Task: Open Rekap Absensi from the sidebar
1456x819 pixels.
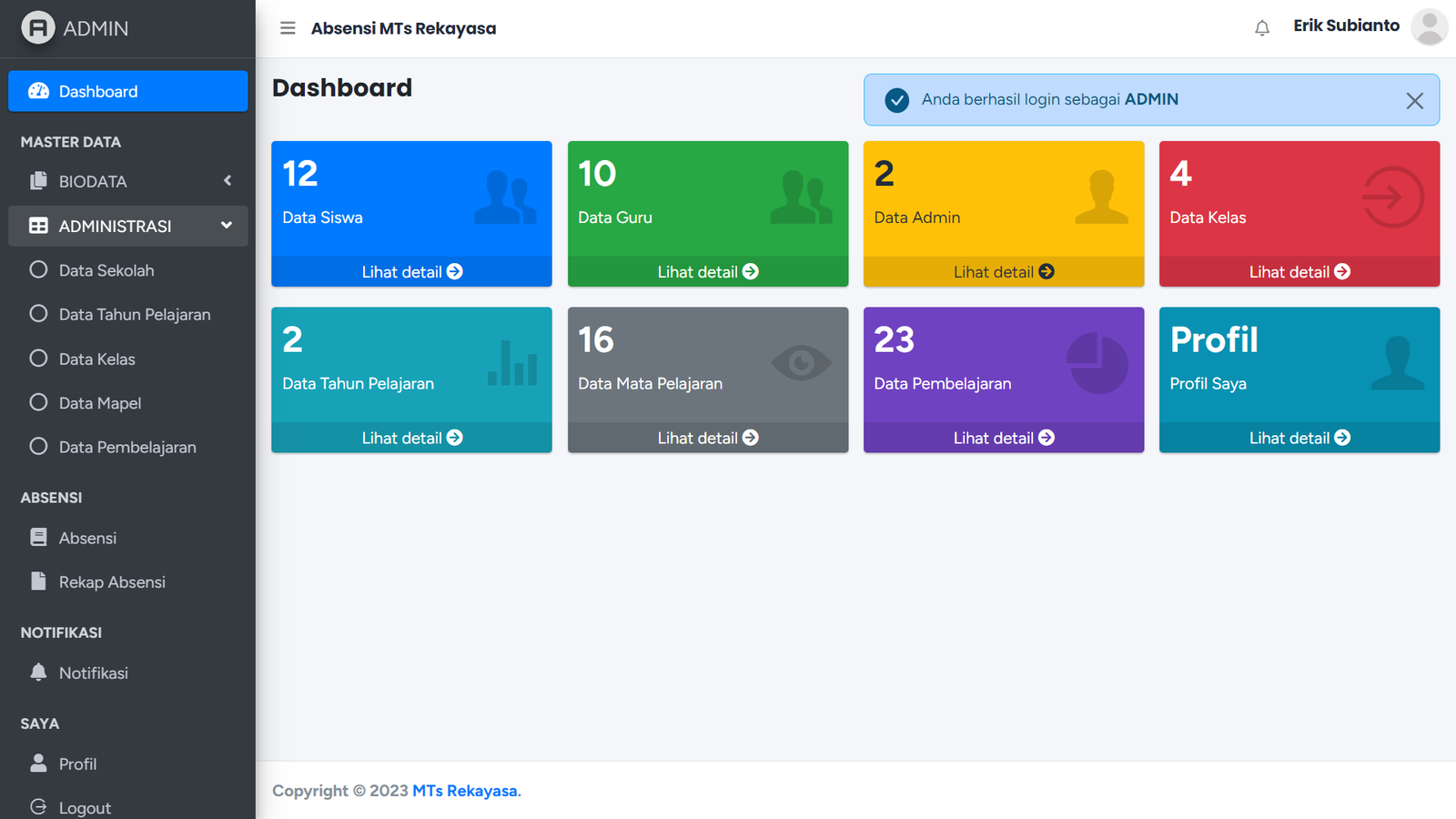Action: click(112, 582)
